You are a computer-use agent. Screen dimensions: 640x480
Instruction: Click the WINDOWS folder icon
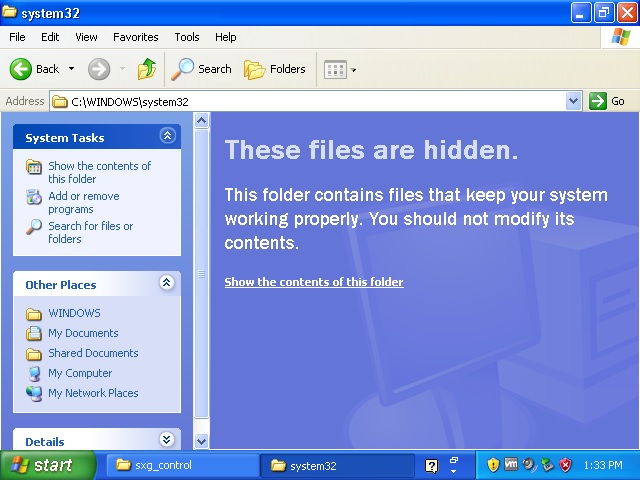coord(34,314)
